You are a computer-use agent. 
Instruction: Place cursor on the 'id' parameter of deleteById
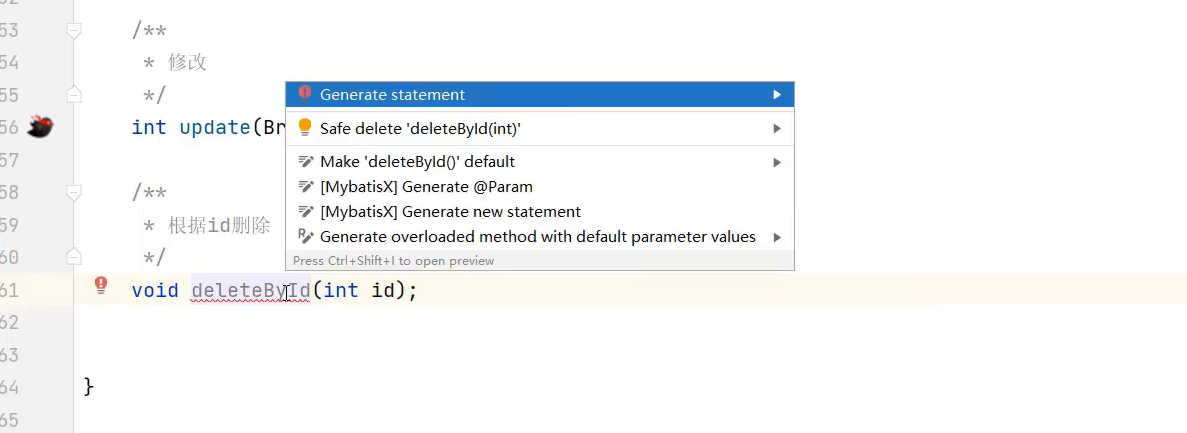coord(382,290)
